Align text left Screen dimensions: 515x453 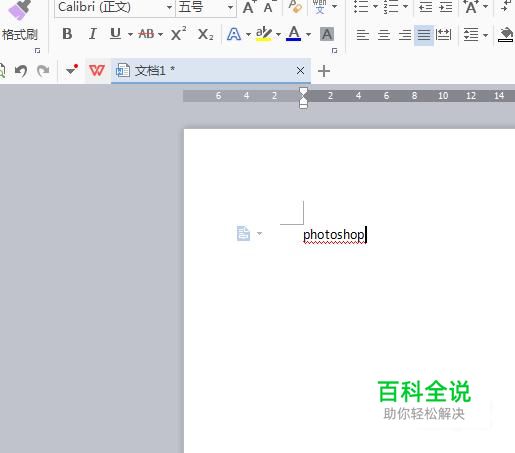coord(363,35)
